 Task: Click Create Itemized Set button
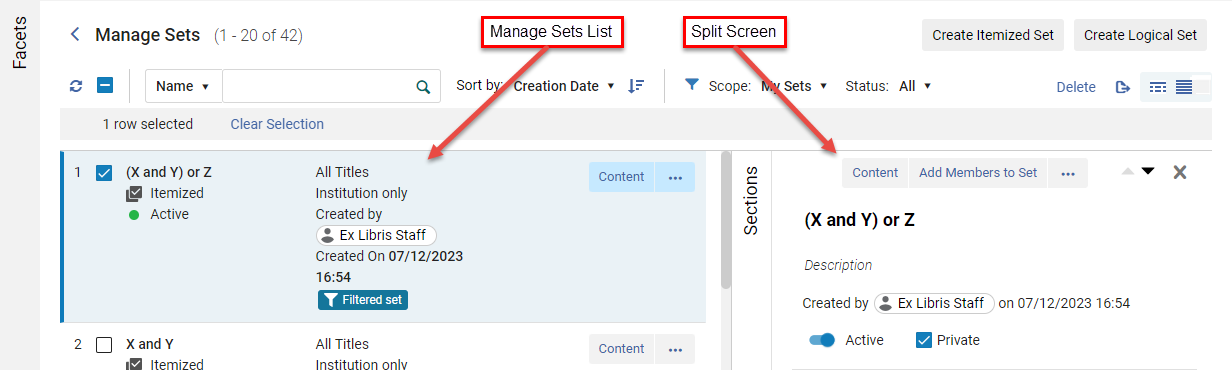point(993,35)
